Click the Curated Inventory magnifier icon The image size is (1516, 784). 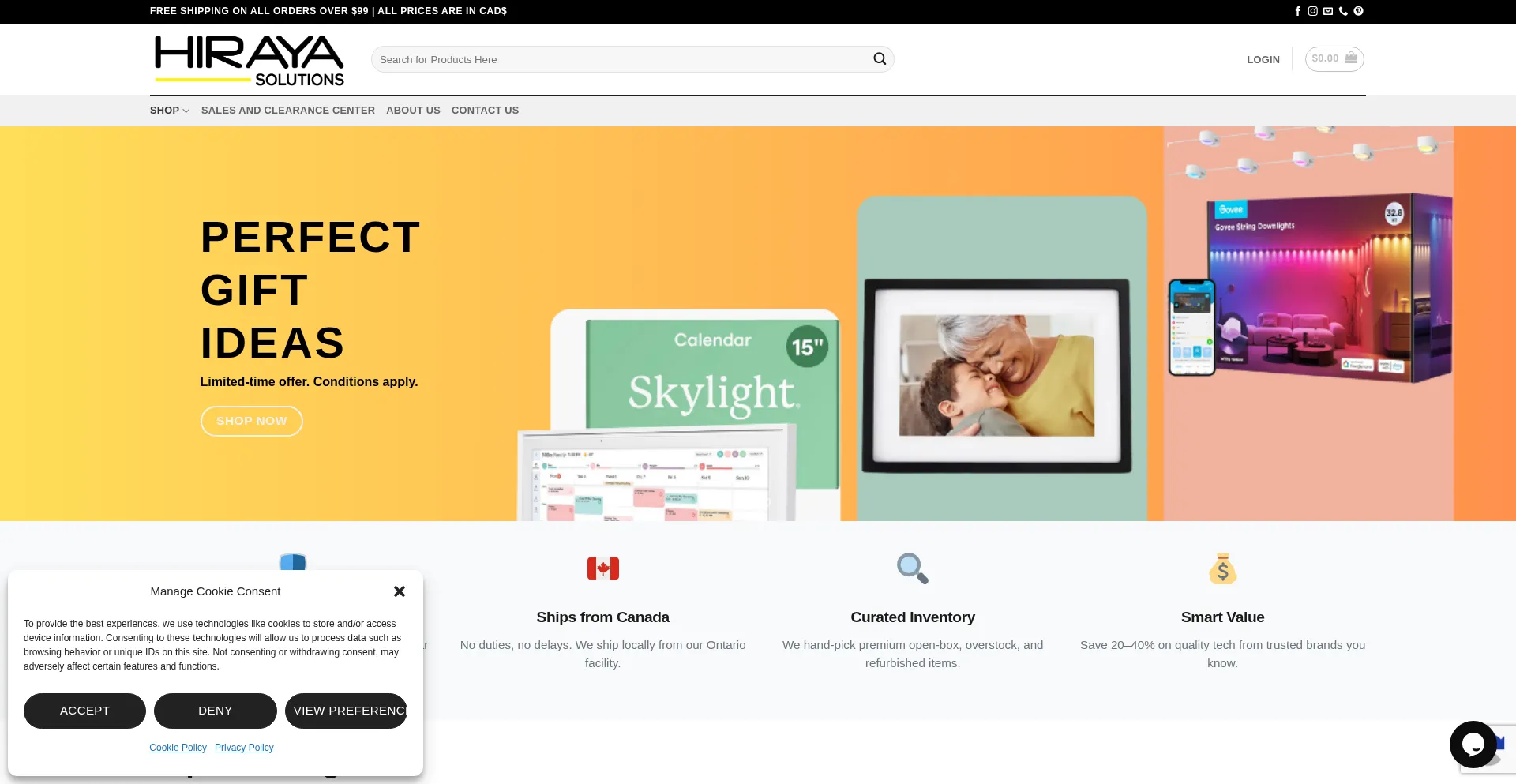[x=913, y=568]
